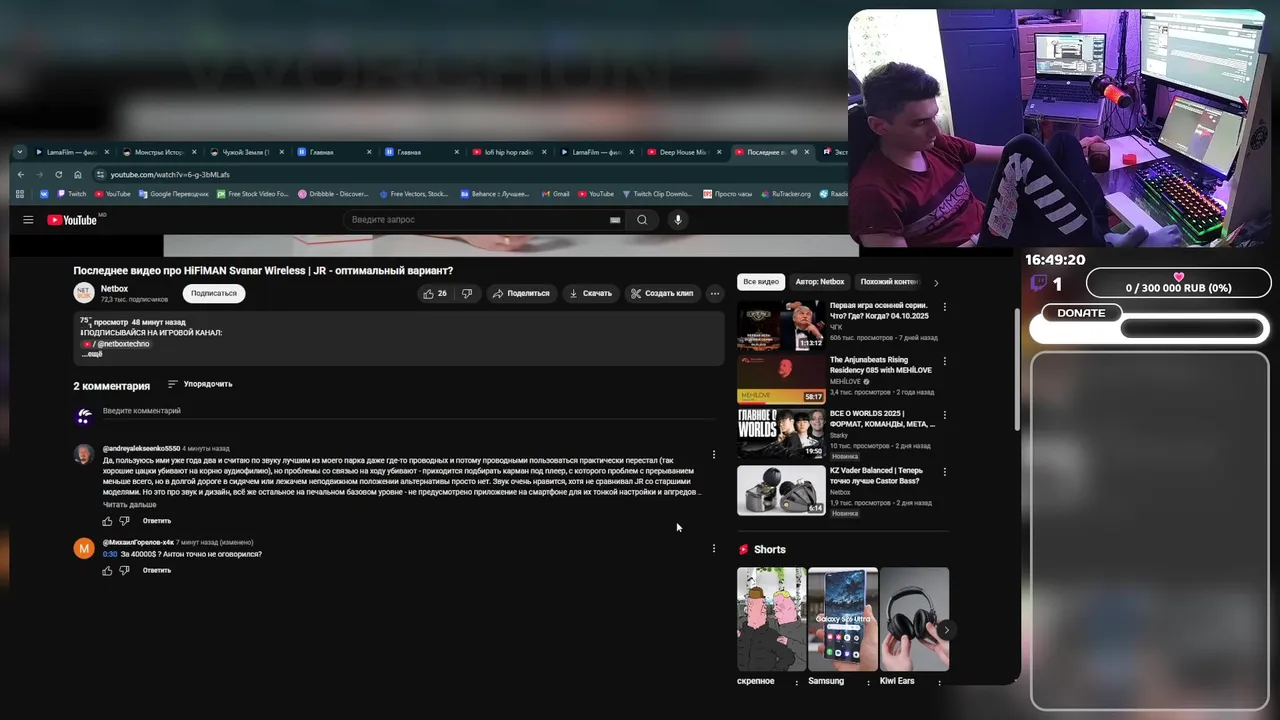Open Netbox channel avatar

(x=84, y=293)
